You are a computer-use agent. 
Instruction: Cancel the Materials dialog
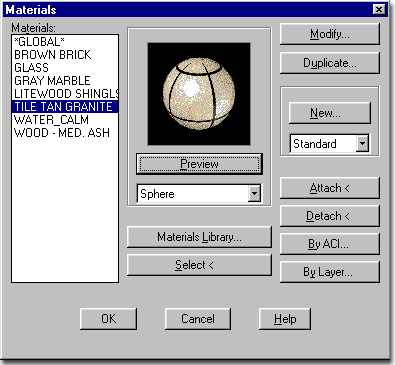pyautogui.click(x=198, y=319)
